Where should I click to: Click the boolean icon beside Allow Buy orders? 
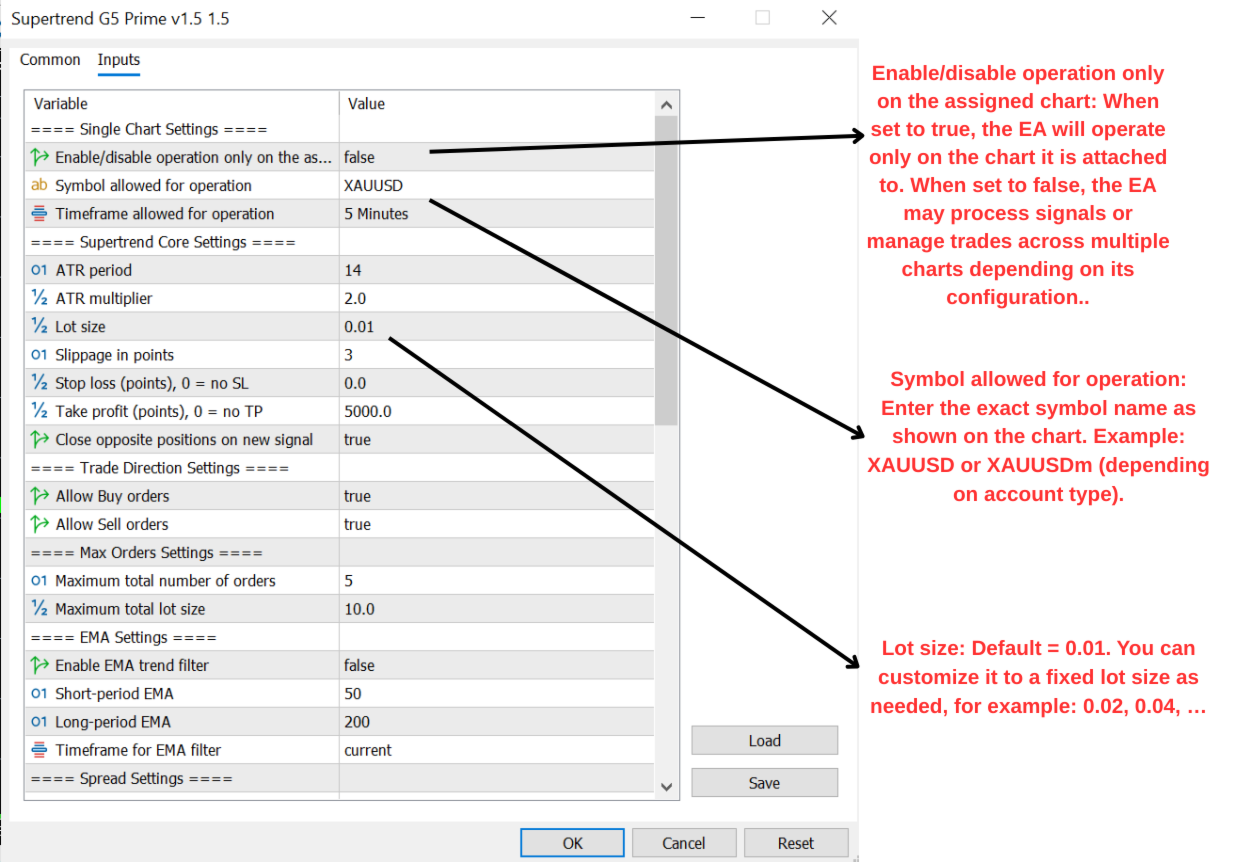pyautogui.click(x=40, y=496)
